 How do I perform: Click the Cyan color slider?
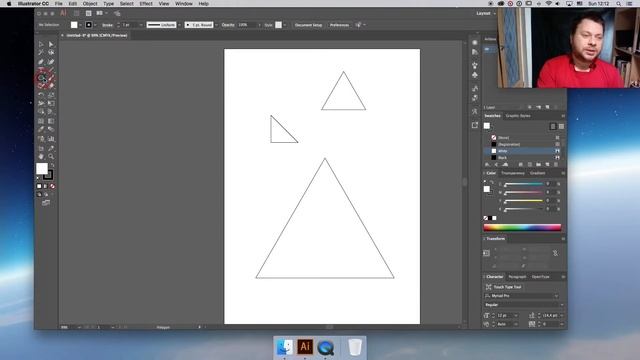point(524,184)
